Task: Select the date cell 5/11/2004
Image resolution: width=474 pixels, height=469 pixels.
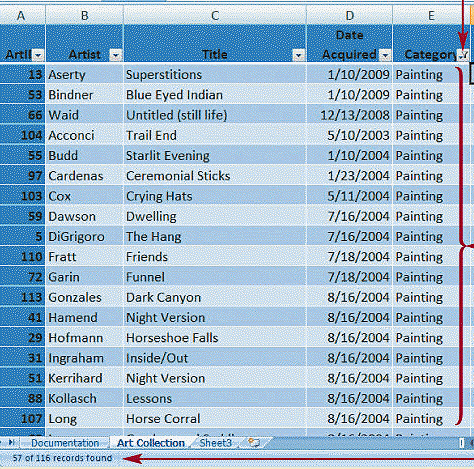Action: click(x=349, y=196)
